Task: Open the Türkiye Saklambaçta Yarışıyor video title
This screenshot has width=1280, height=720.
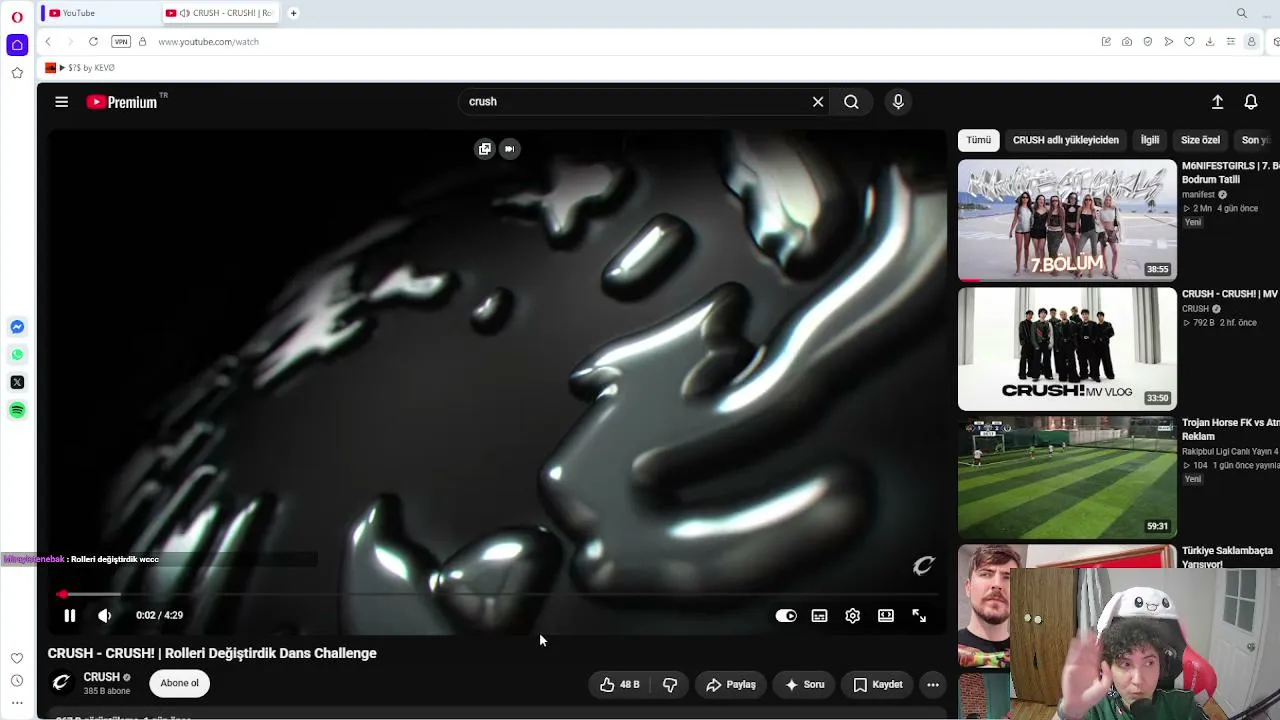Action: coord(1227,557)
